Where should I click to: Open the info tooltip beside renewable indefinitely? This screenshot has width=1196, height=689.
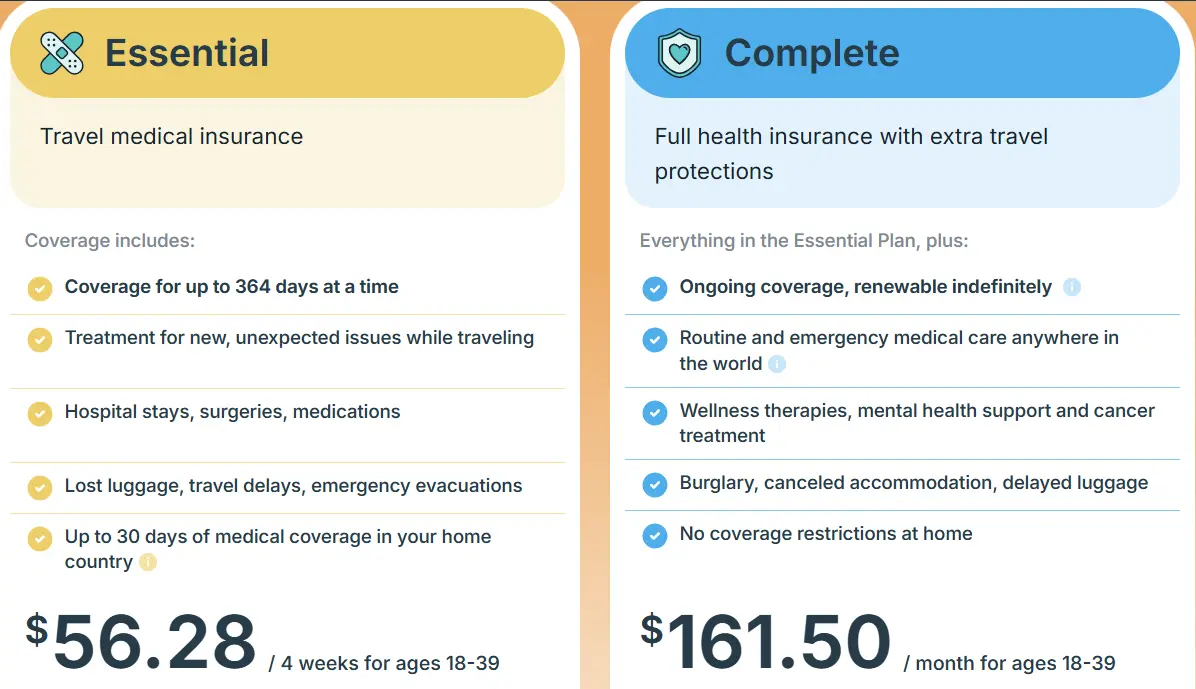tap(1071, 288)
